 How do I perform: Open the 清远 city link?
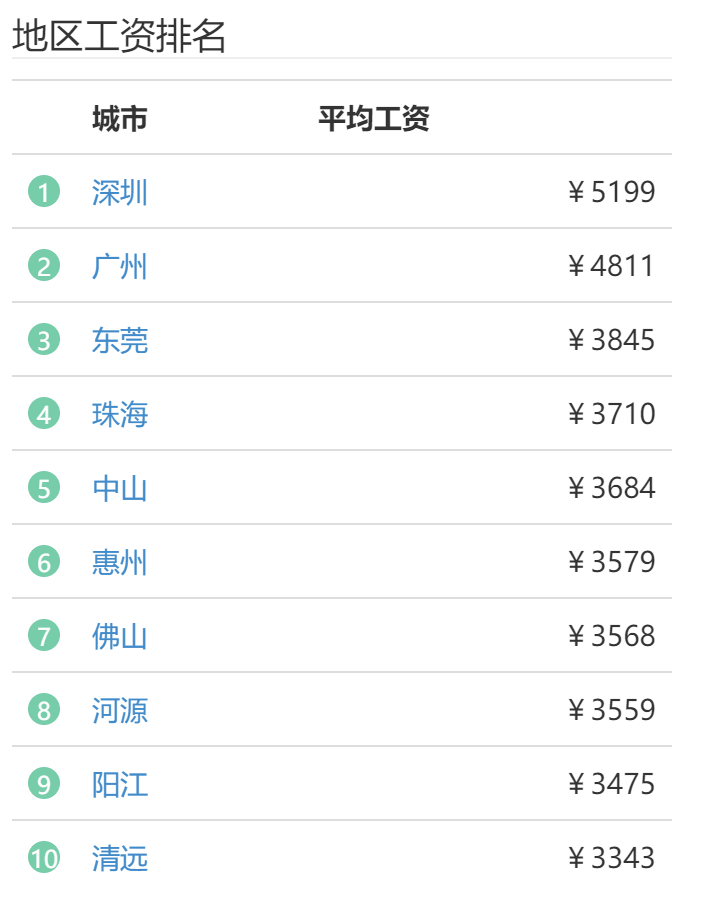120,858
